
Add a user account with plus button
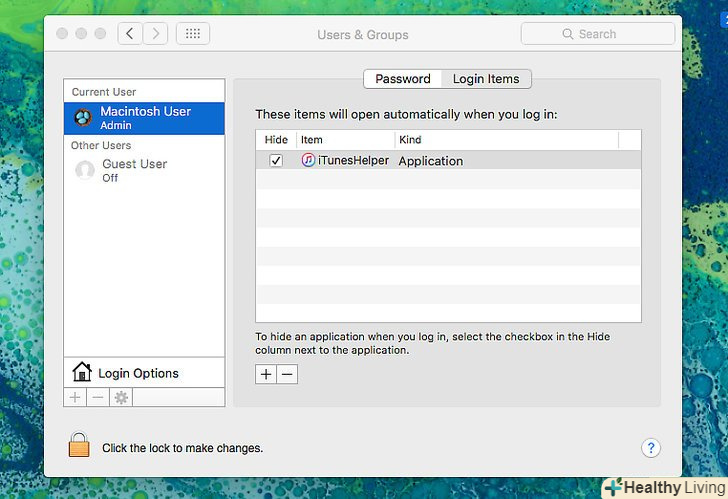click(x=75, y=397)
